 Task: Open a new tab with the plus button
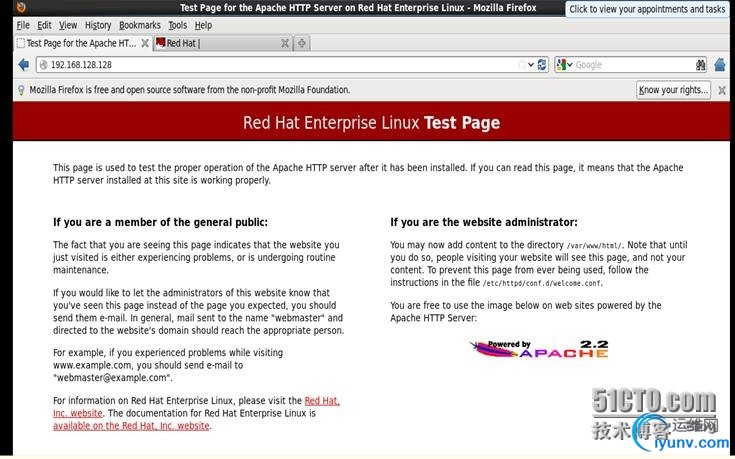(302, 43)
